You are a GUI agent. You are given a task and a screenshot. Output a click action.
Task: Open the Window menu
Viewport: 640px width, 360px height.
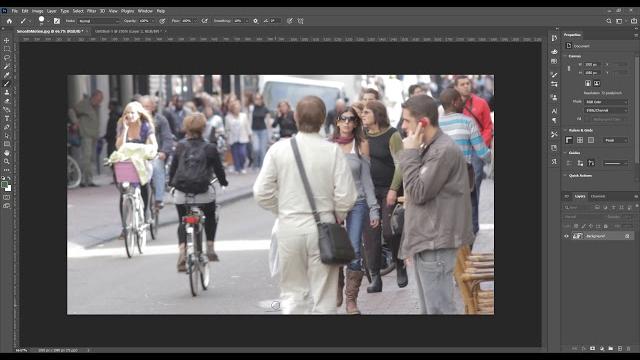(x=145, y=11)
